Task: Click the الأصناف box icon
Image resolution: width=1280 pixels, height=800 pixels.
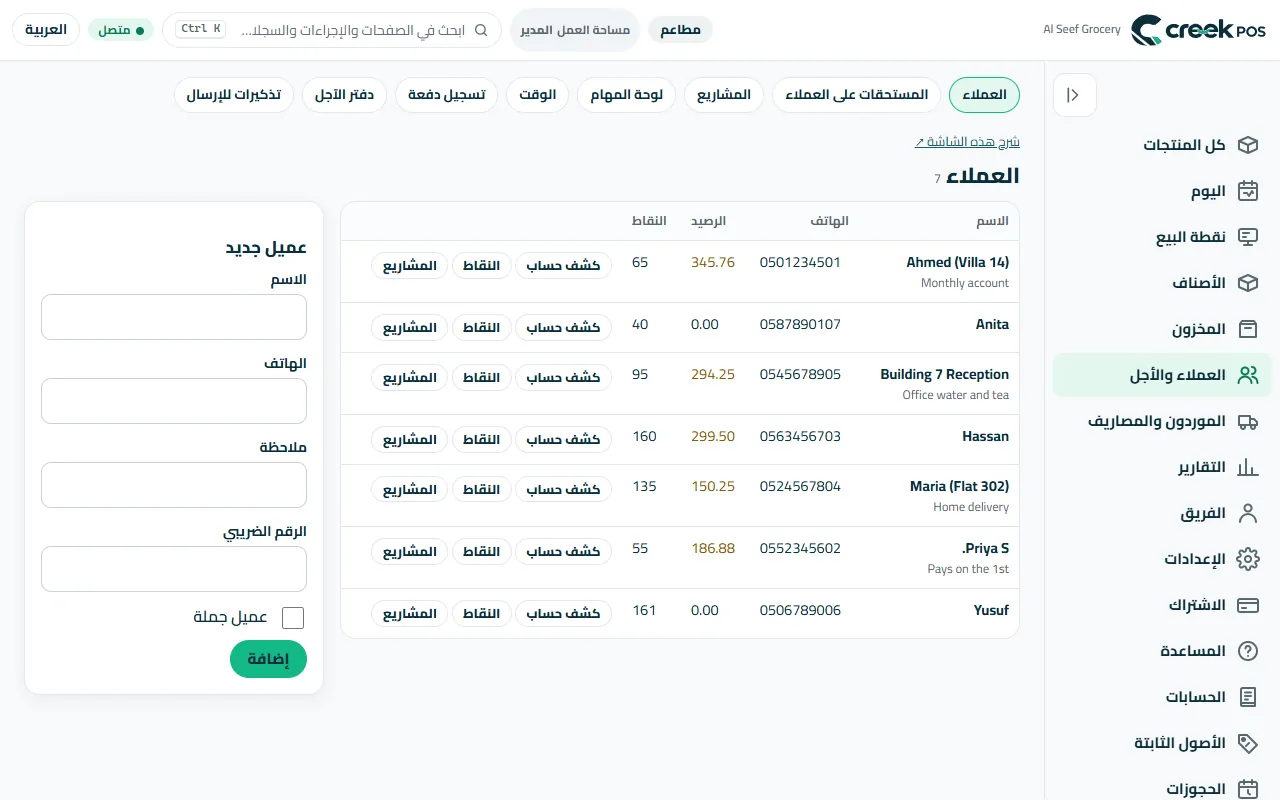Action: pos(1247,283)
